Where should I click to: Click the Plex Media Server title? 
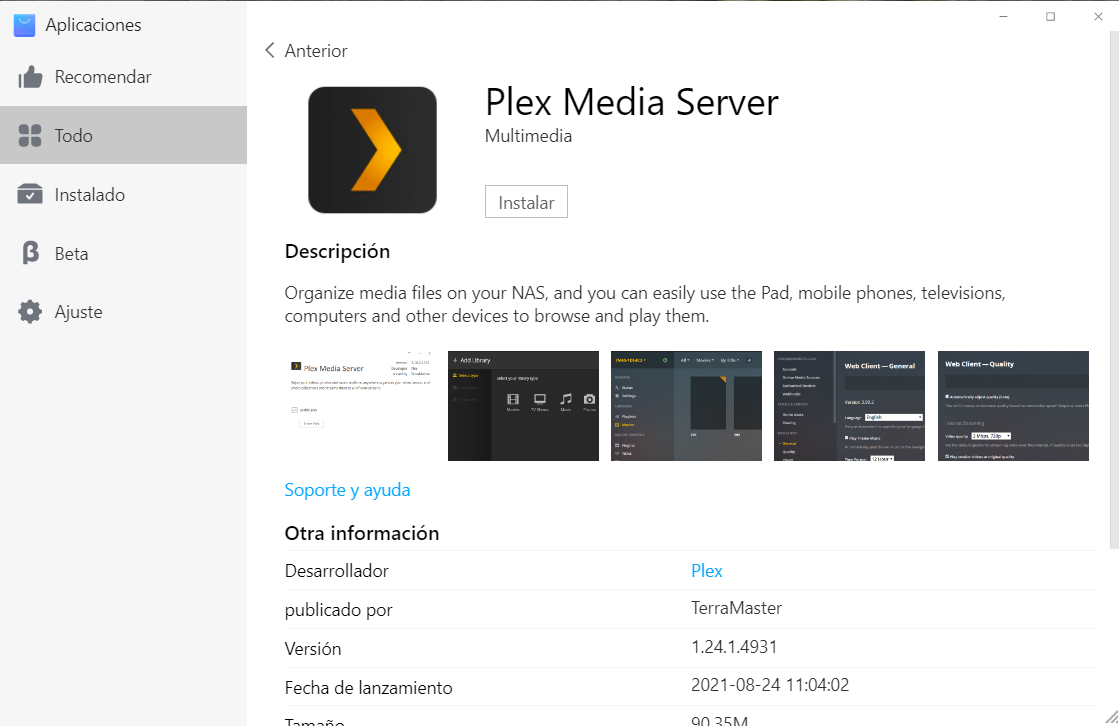632,101
